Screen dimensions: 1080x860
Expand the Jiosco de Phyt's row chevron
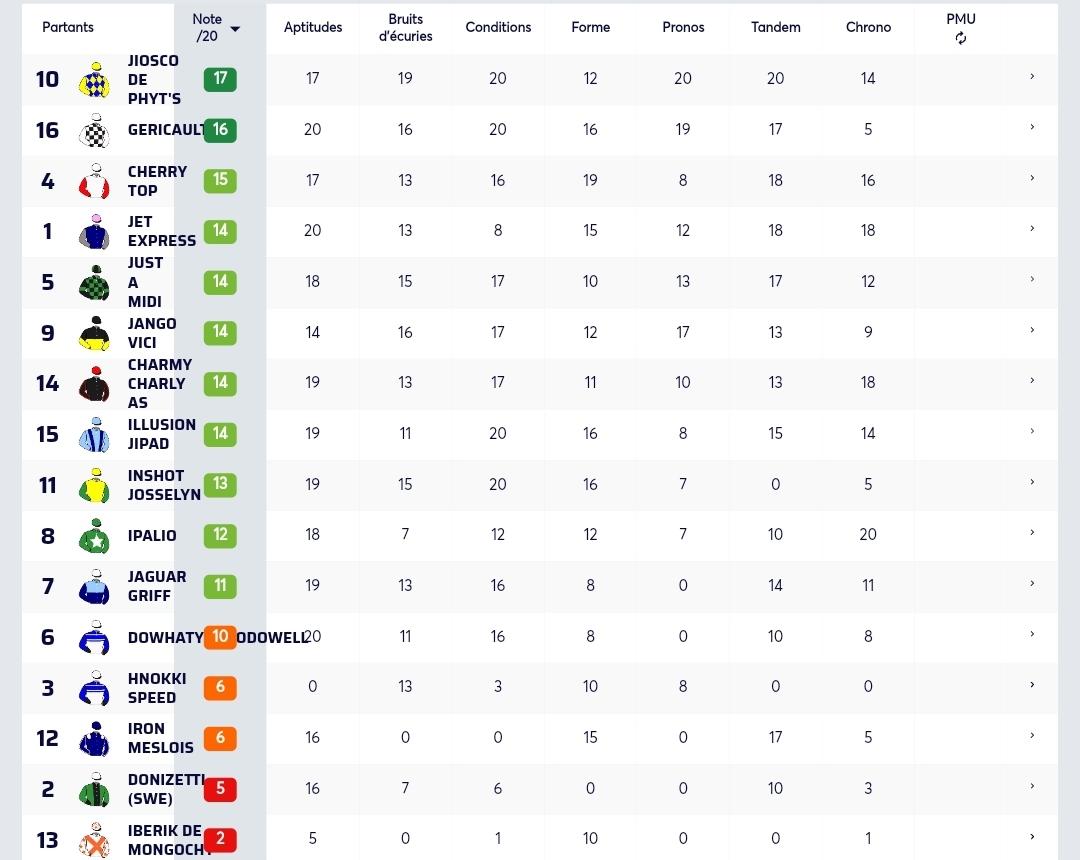point(1032,76)
